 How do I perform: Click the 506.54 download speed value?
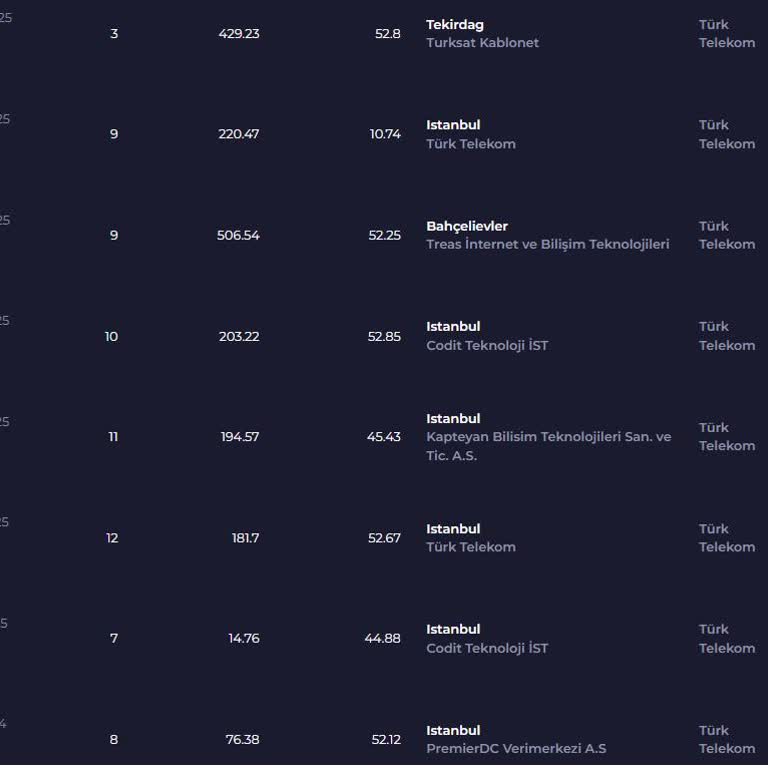pos(238,235)
